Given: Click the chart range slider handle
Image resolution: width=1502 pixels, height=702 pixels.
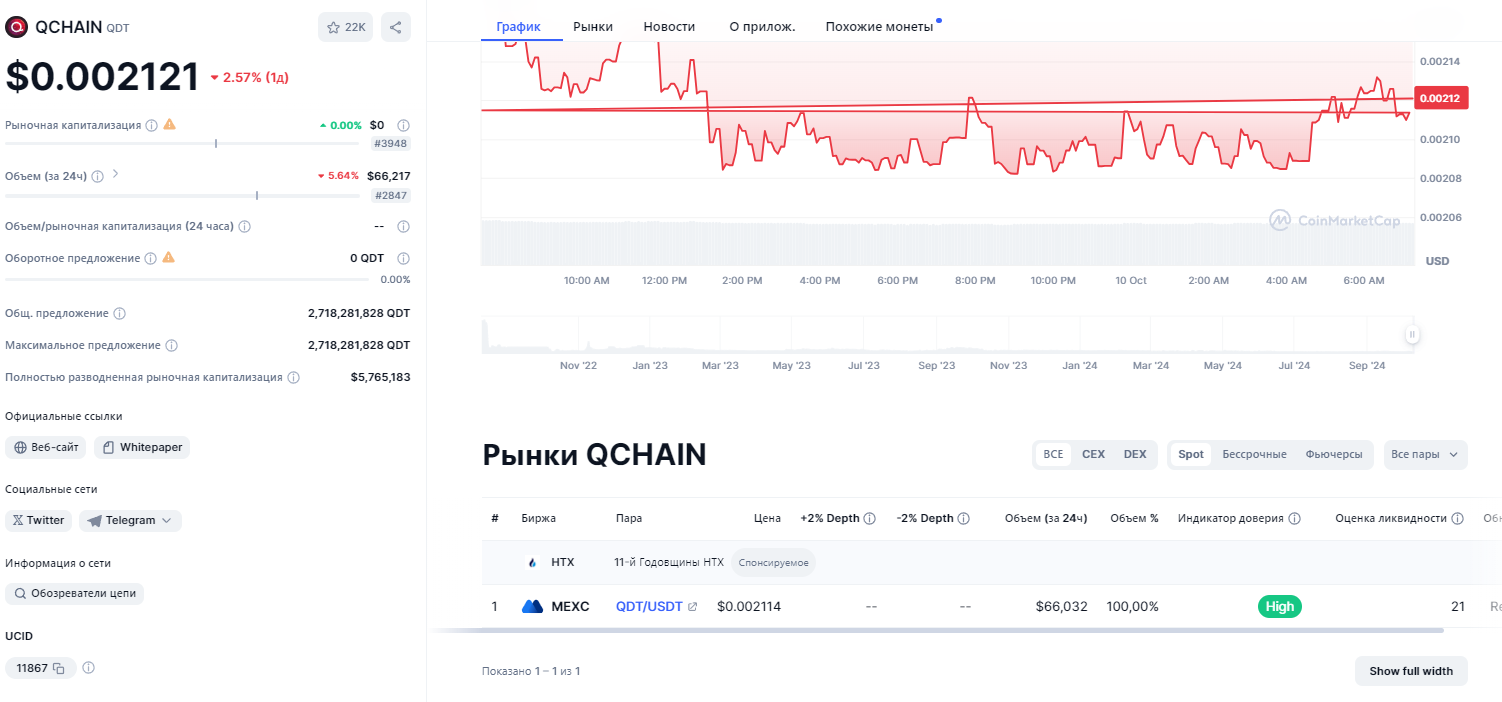Looking at the screenshot, I should tap(1412, 335).
